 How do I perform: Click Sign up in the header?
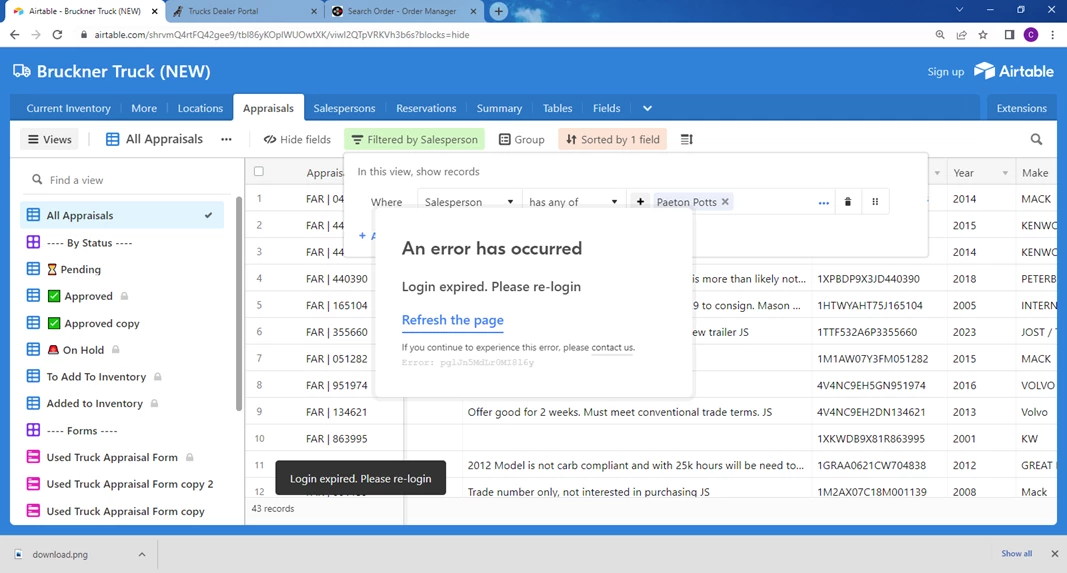[945, 71]
